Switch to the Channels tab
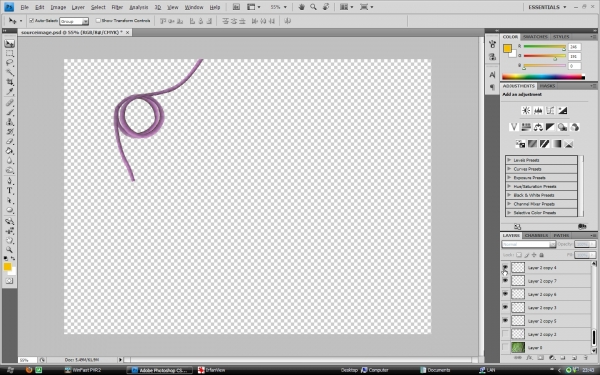This screenshot has height=375, width=600. pyautogui.click(x=536, y=235)
